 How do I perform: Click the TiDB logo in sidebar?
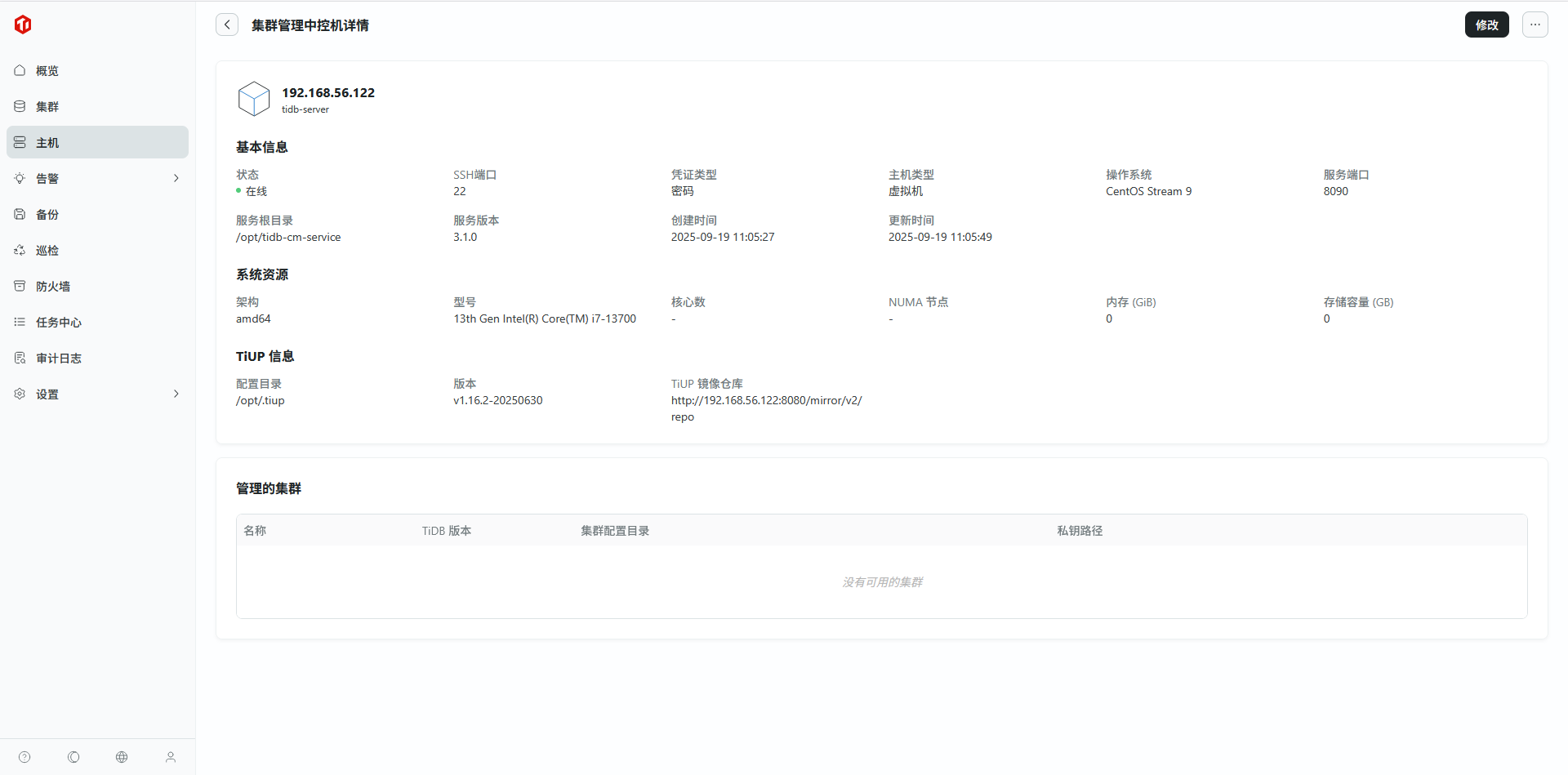23,24
